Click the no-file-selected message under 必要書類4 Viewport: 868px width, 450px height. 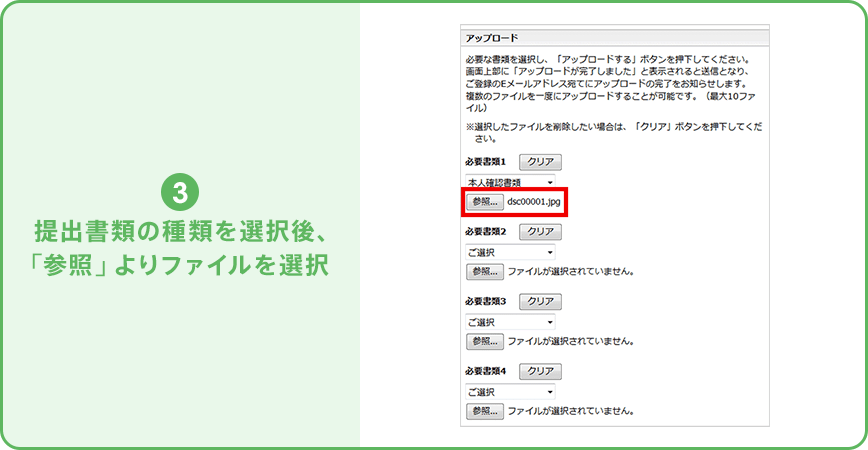[x=570, y=411]
